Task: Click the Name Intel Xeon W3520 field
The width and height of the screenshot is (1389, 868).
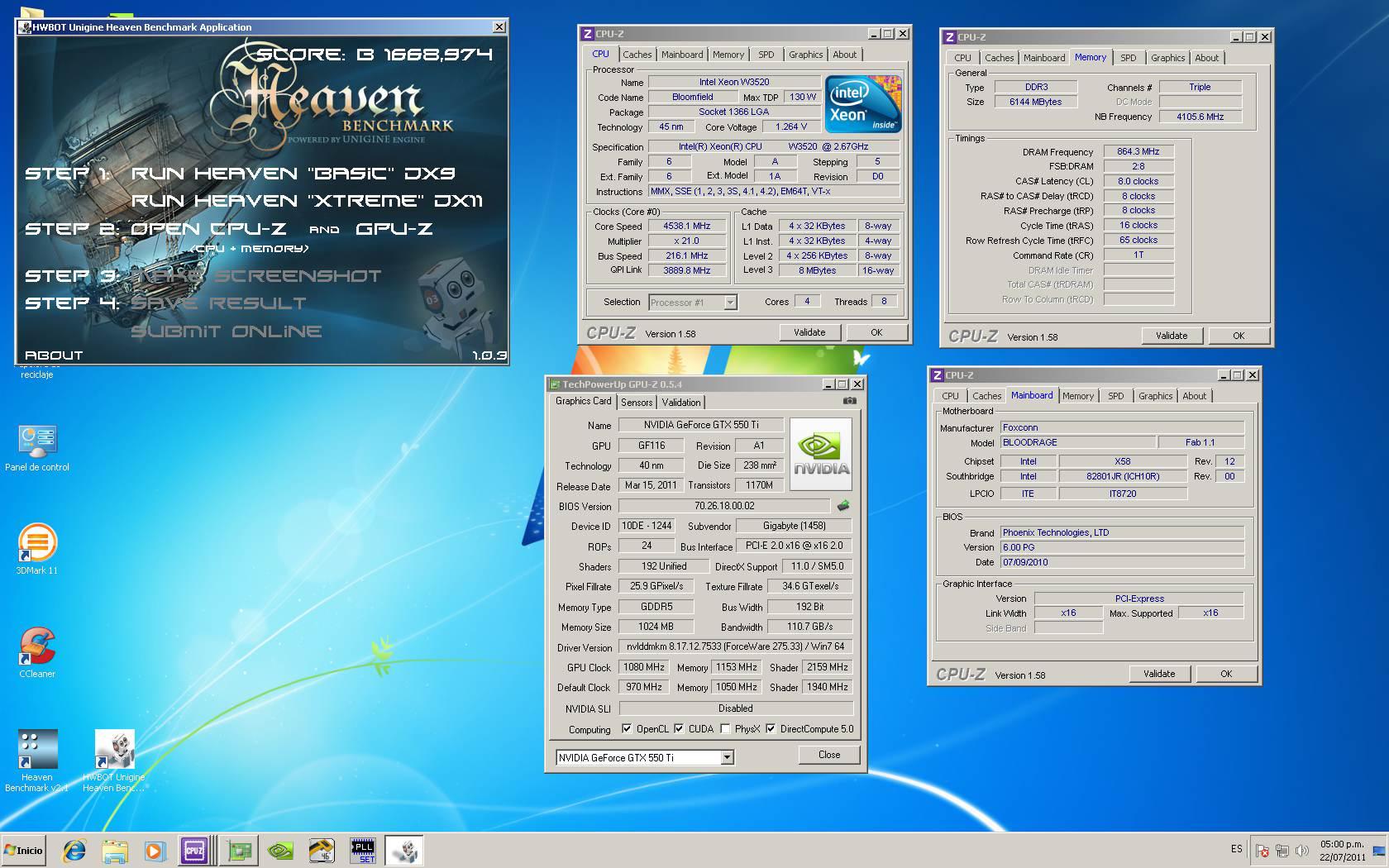Action: click(x=734, y=82)
